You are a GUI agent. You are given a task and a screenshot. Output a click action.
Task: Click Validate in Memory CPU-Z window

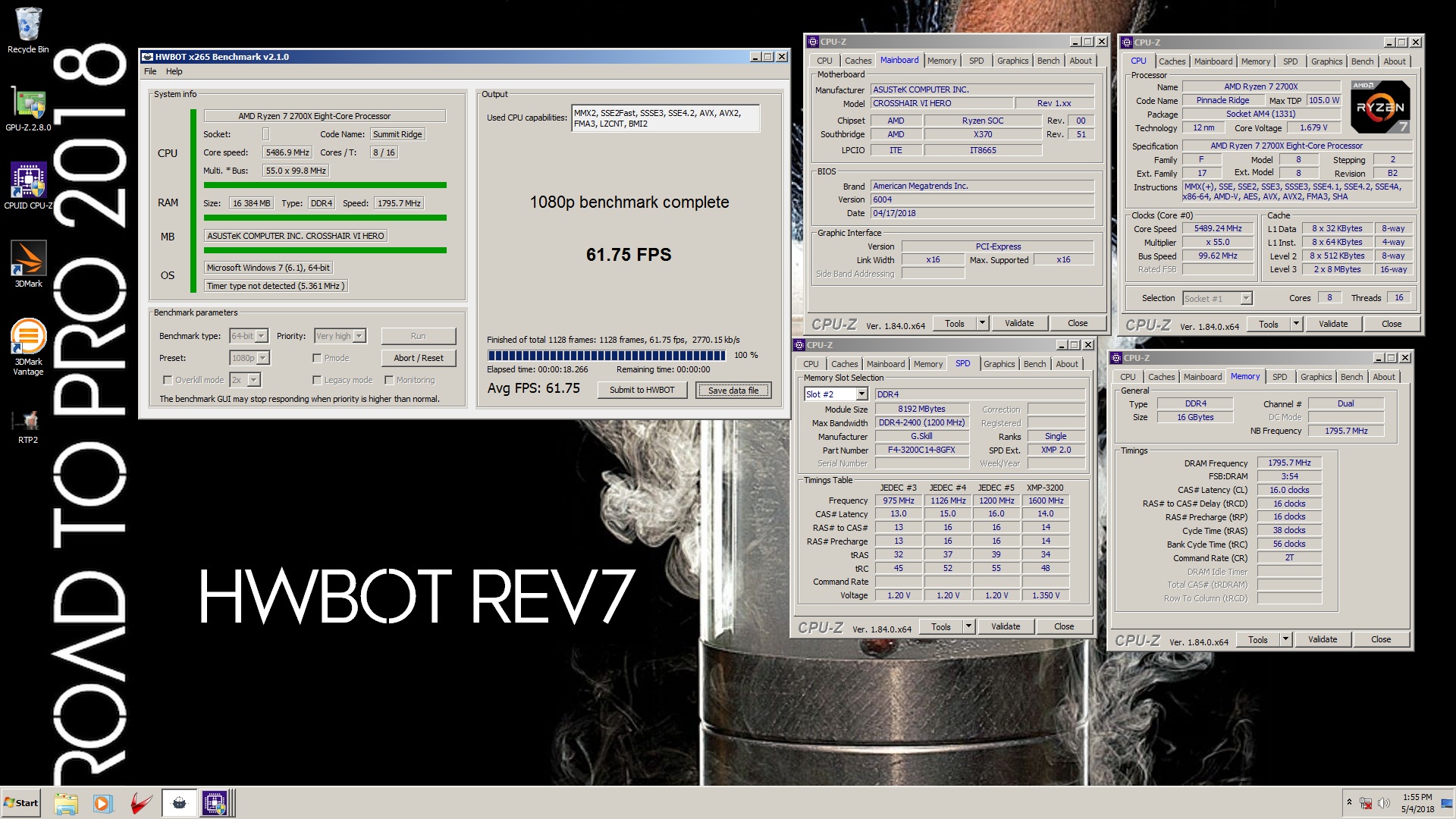pyautogui.click(x=1323, y=639)
